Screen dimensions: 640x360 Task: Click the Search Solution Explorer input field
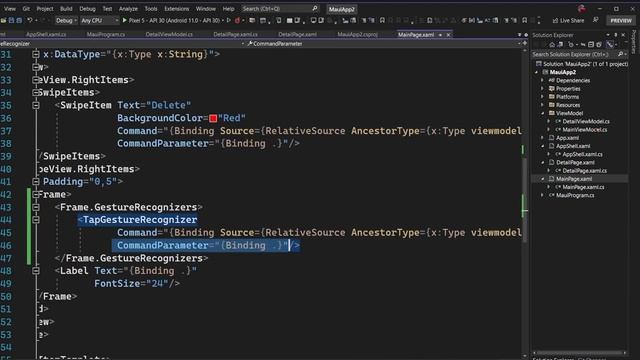pos(573,54)
